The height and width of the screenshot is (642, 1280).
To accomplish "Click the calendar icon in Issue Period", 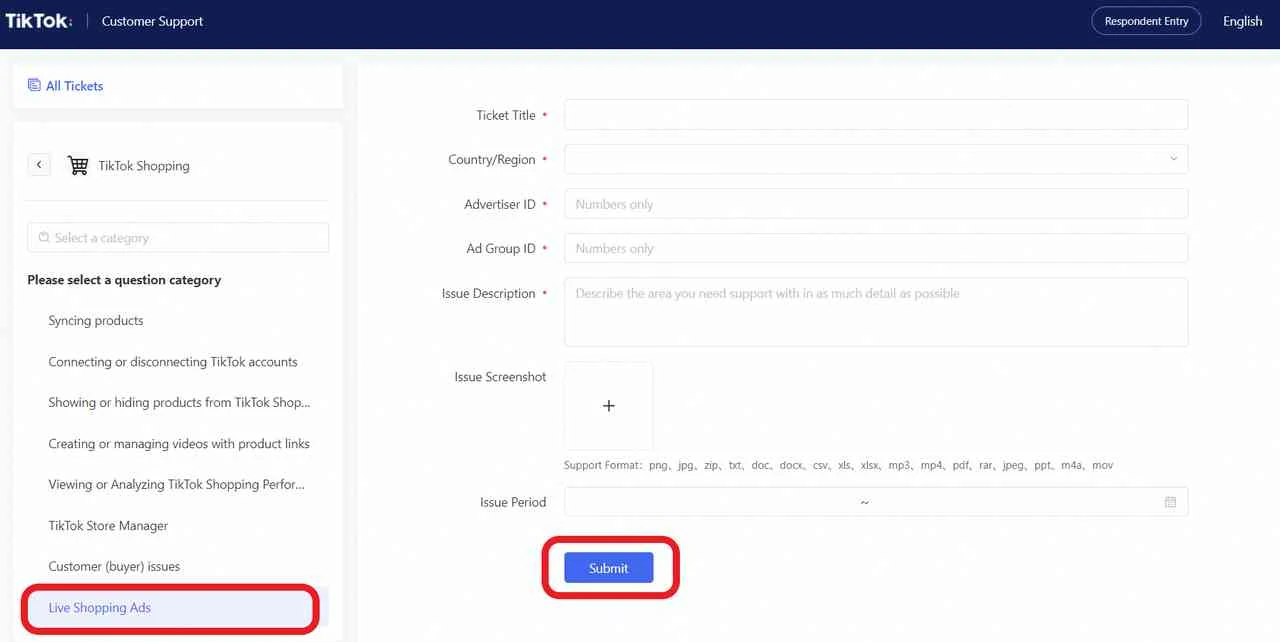I will [x=1170, y=502].
